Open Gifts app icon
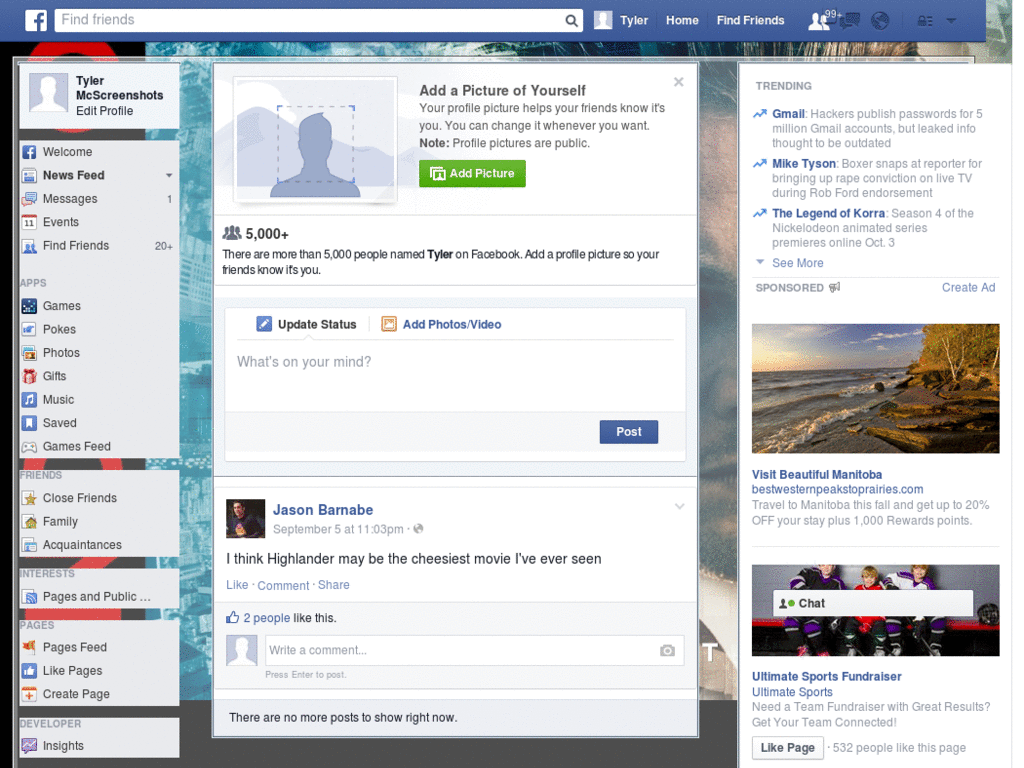 29,376
